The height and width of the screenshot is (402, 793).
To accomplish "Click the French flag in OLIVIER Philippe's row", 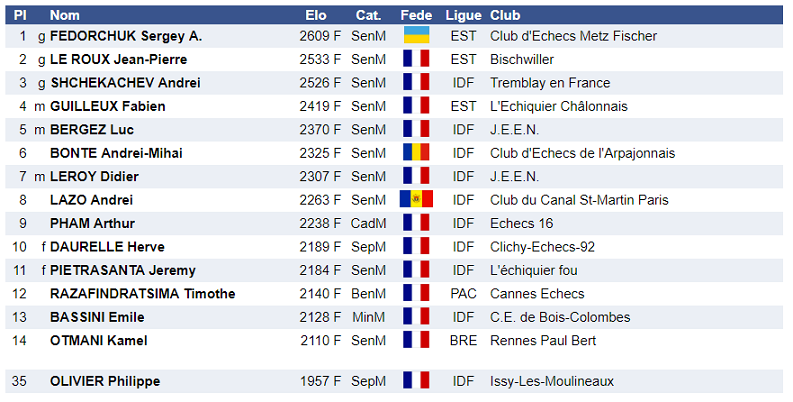I will [x=416, y=381].
